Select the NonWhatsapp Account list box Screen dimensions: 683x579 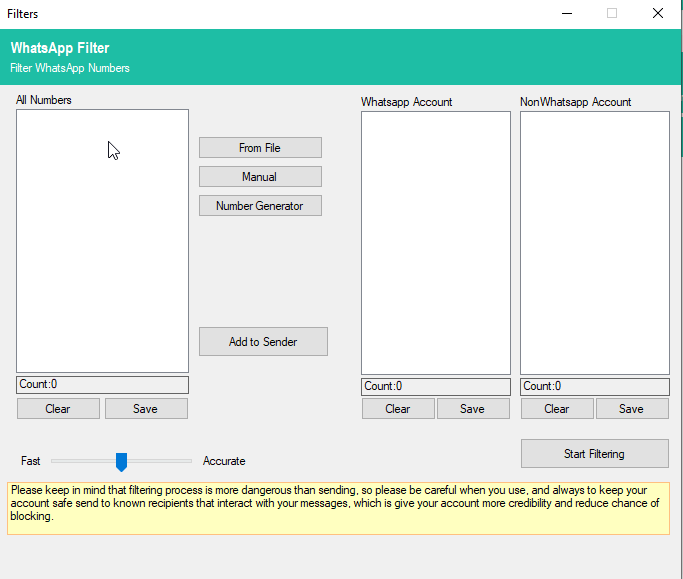(594, 242)
